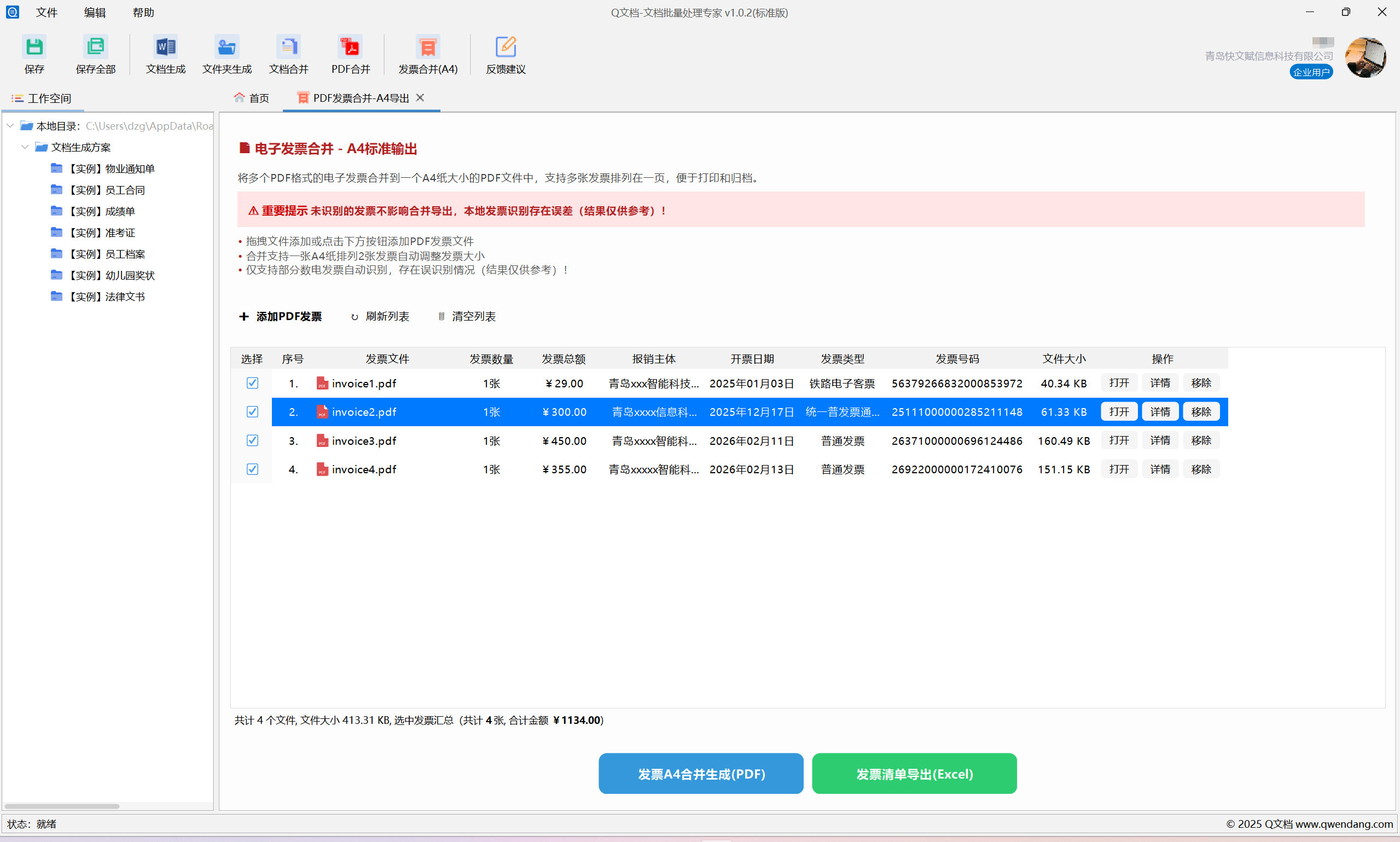Viewport: 1400px width, 842px height.
Task: Deselect the invoice4.pdf row checkbox
Action: [x=252, y=469]
